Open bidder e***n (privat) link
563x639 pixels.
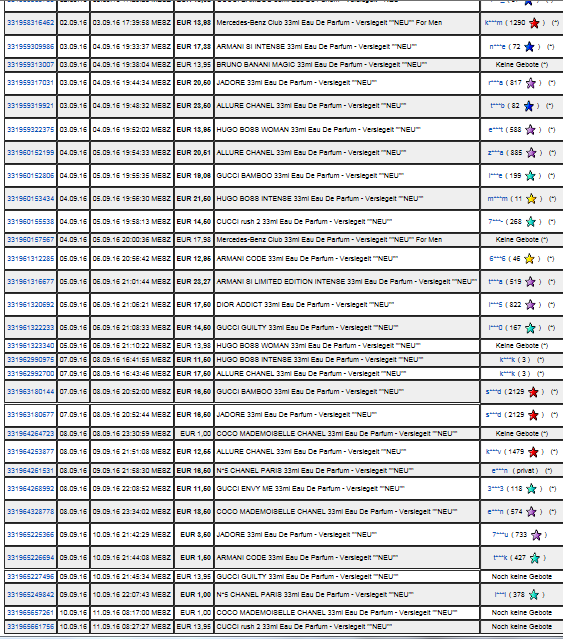(499, 471)
